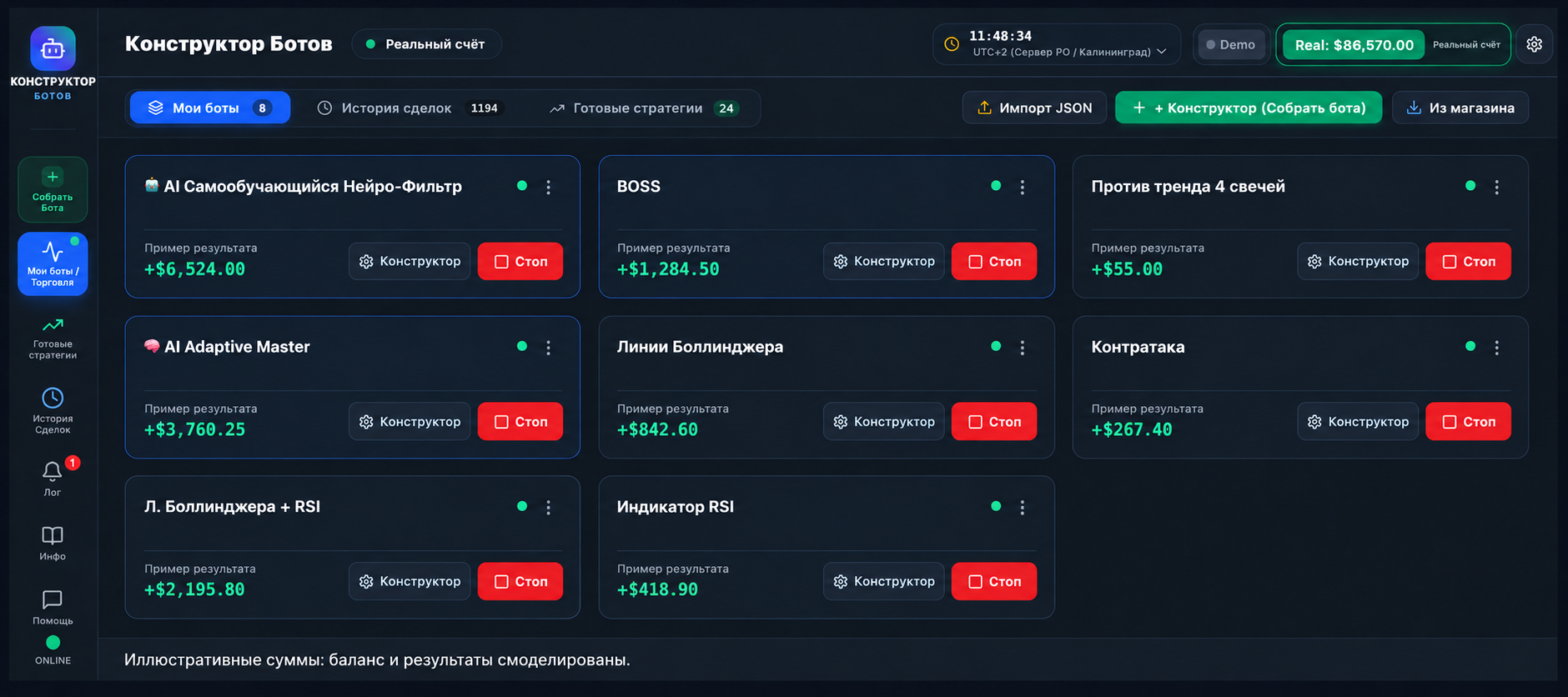This screenshot has height=697, width=1568.
Task: Open Помощь chat icon in sidebar
Action: coord(53,607)
